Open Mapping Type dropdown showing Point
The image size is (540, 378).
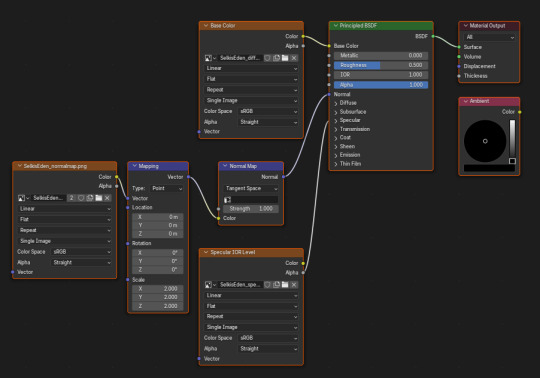coord(167,188)
